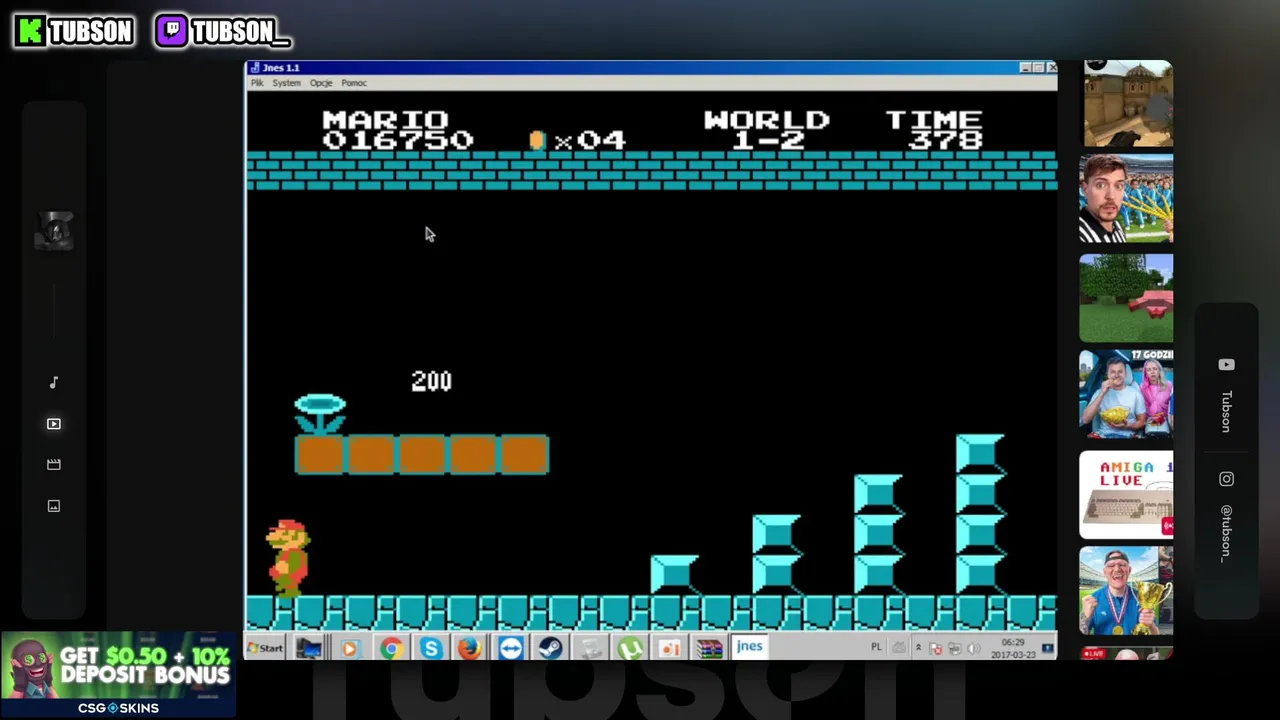Open the Plik menu in Jnes
This screenshot has width=1280, height=720.
[x=257, y=83]
